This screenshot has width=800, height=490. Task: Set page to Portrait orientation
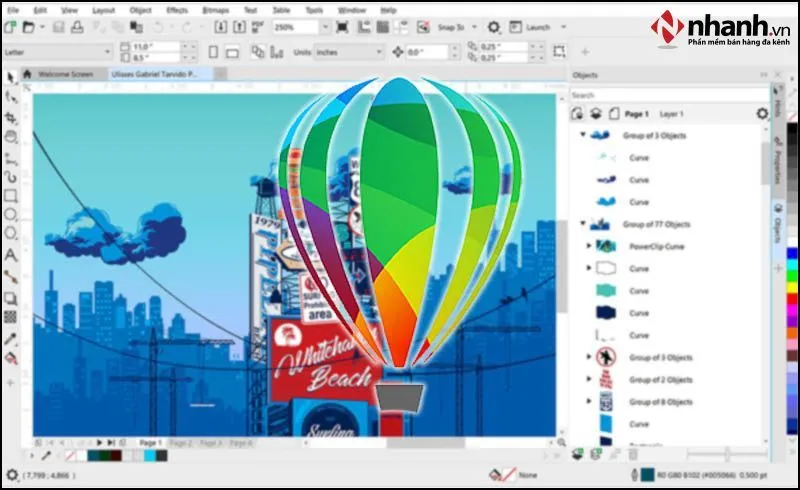[214, 52]
